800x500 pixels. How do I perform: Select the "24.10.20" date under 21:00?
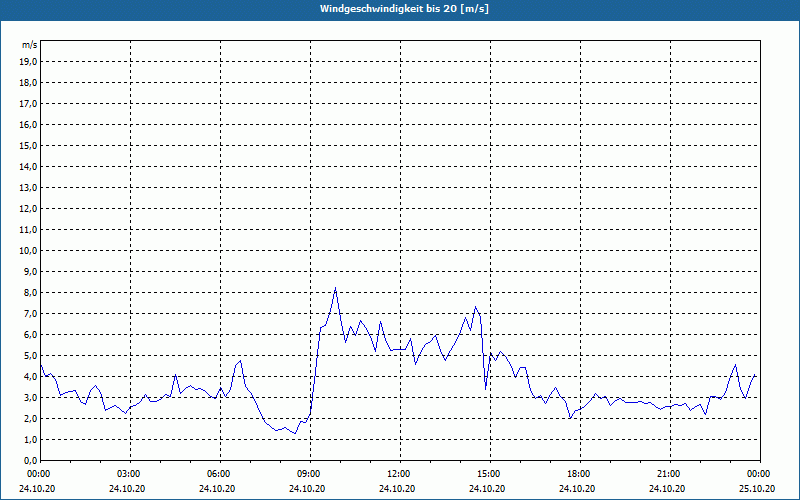coord(667,489)
